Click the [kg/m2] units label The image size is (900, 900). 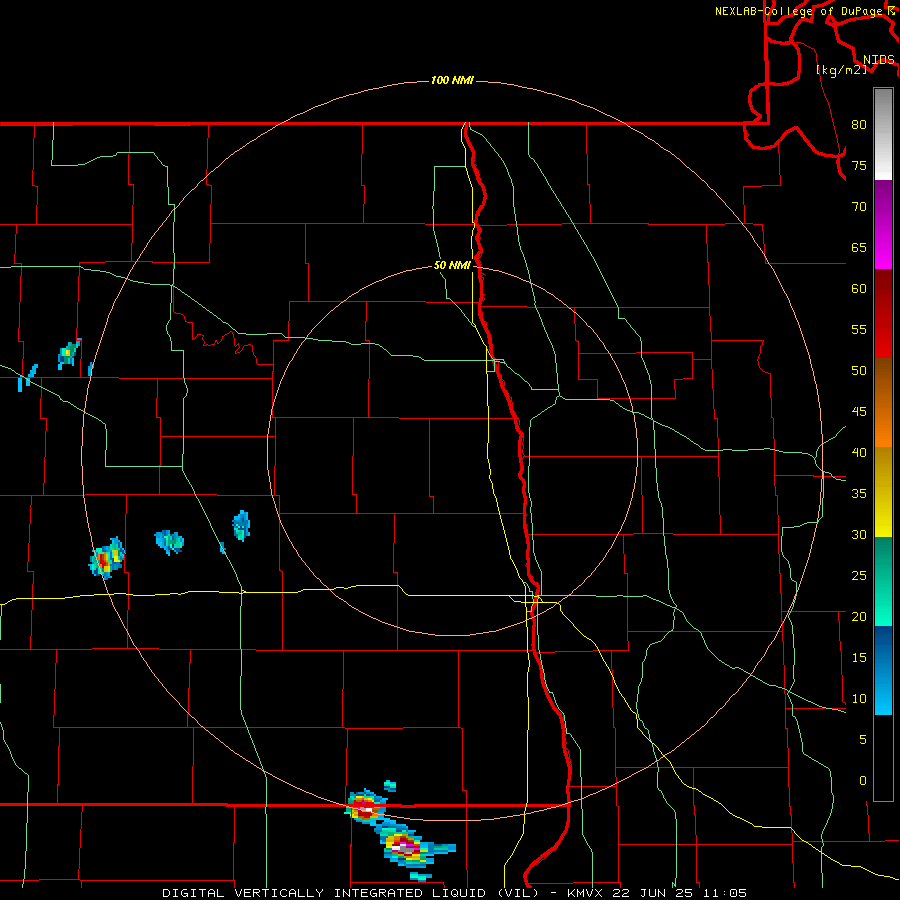(x=841, y=69)
